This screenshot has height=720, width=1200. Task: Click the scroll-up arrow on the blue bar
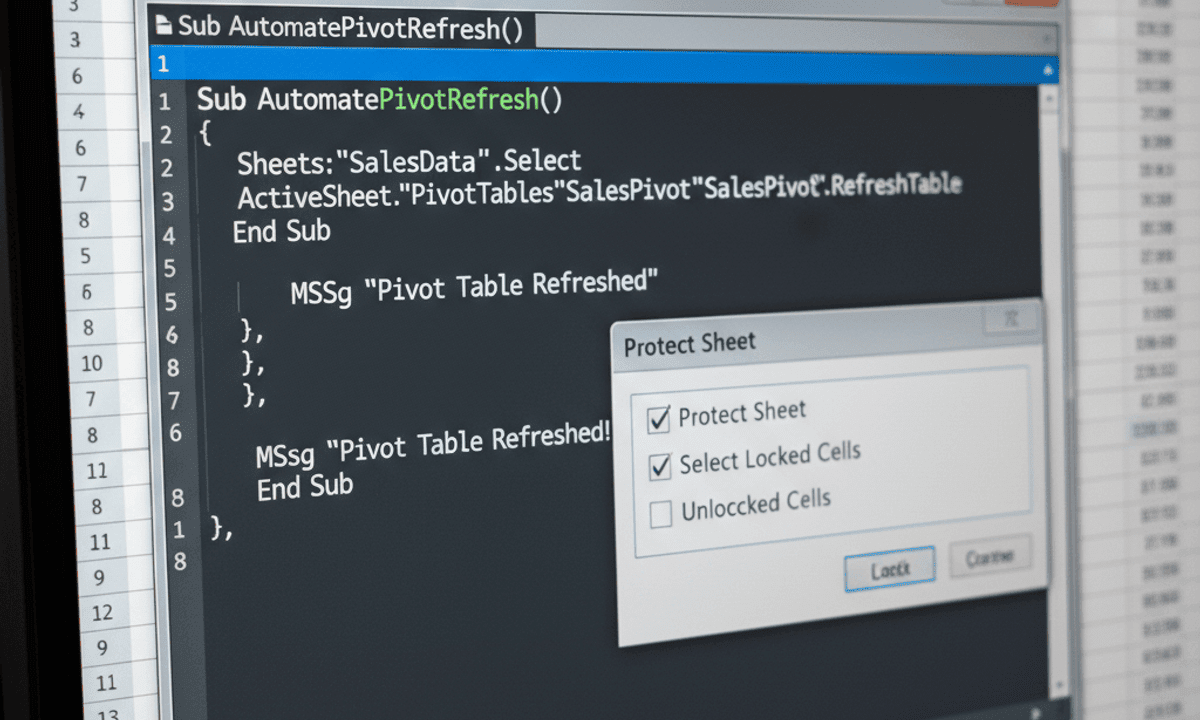pos(1047,70)
